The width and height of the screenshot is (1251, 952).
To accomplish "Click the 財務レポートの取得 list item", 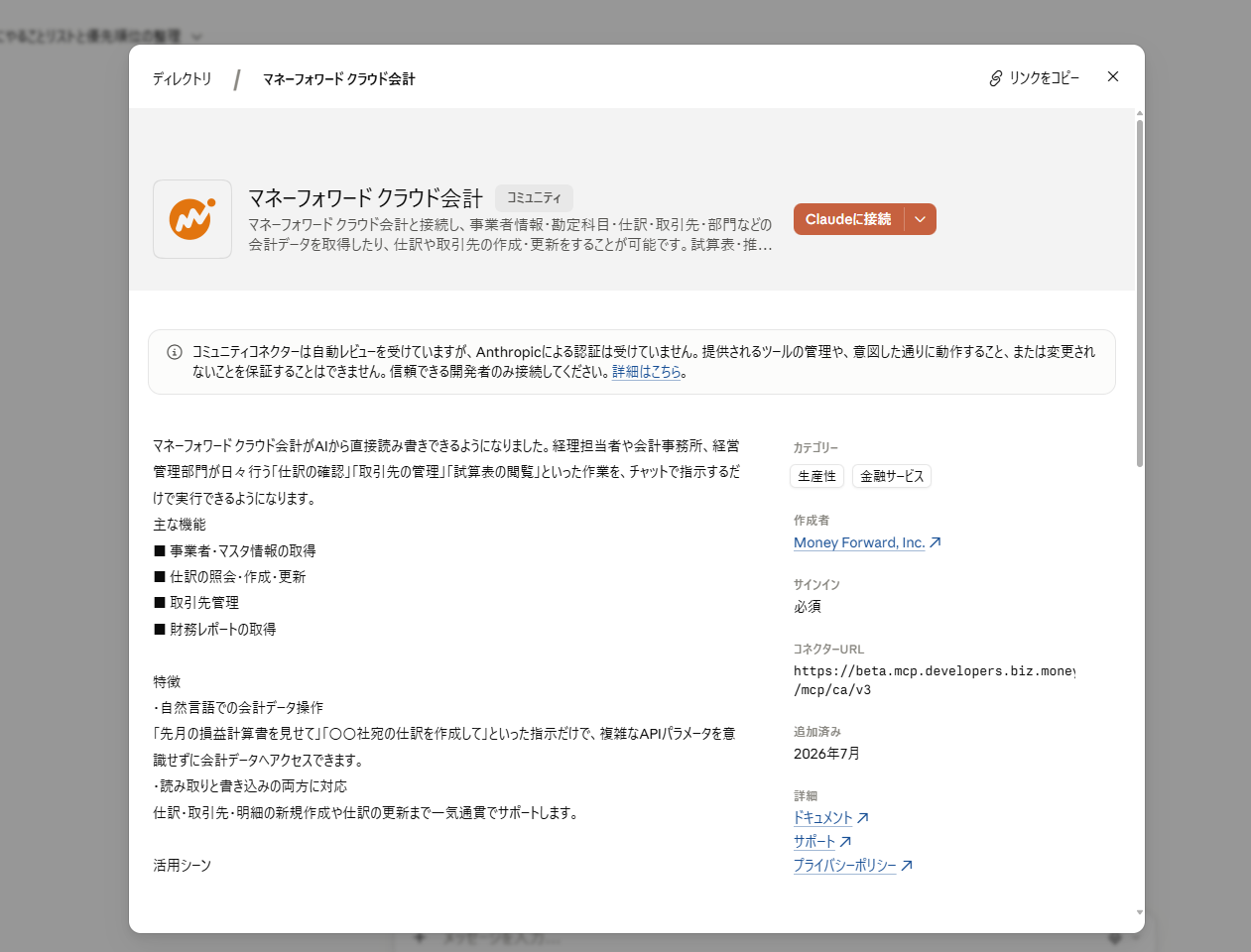I will point(214,630).
